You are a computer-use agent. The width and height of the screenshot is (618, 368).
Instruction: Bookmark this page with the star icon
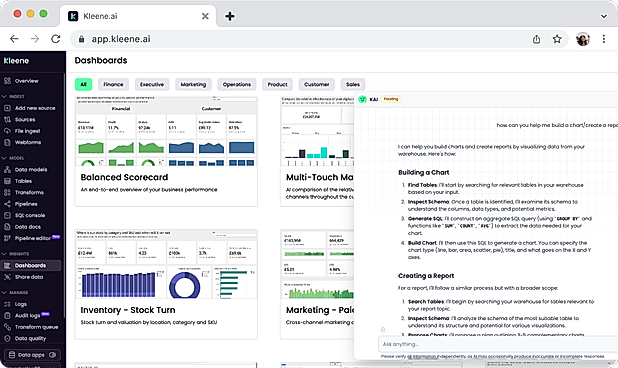(x=557, y=39)
